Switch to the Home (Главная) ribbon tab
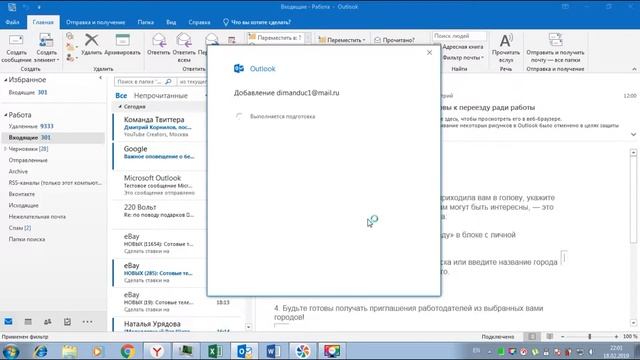This screenshot has height=360, width=640. 43,22
